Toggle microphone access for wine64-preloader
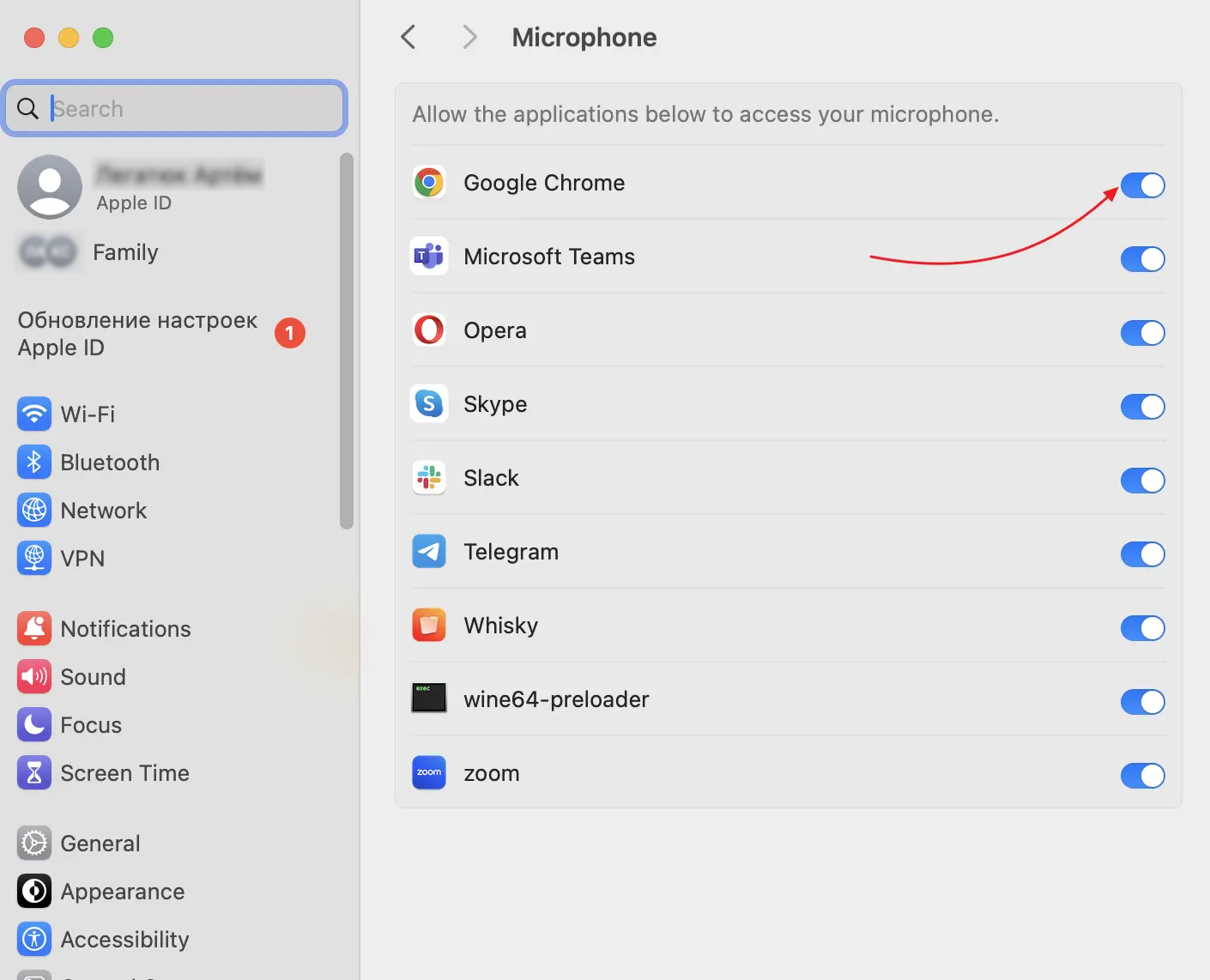Image resolution: width=1210 pixels, height=980 pixels. (1142, 702)
